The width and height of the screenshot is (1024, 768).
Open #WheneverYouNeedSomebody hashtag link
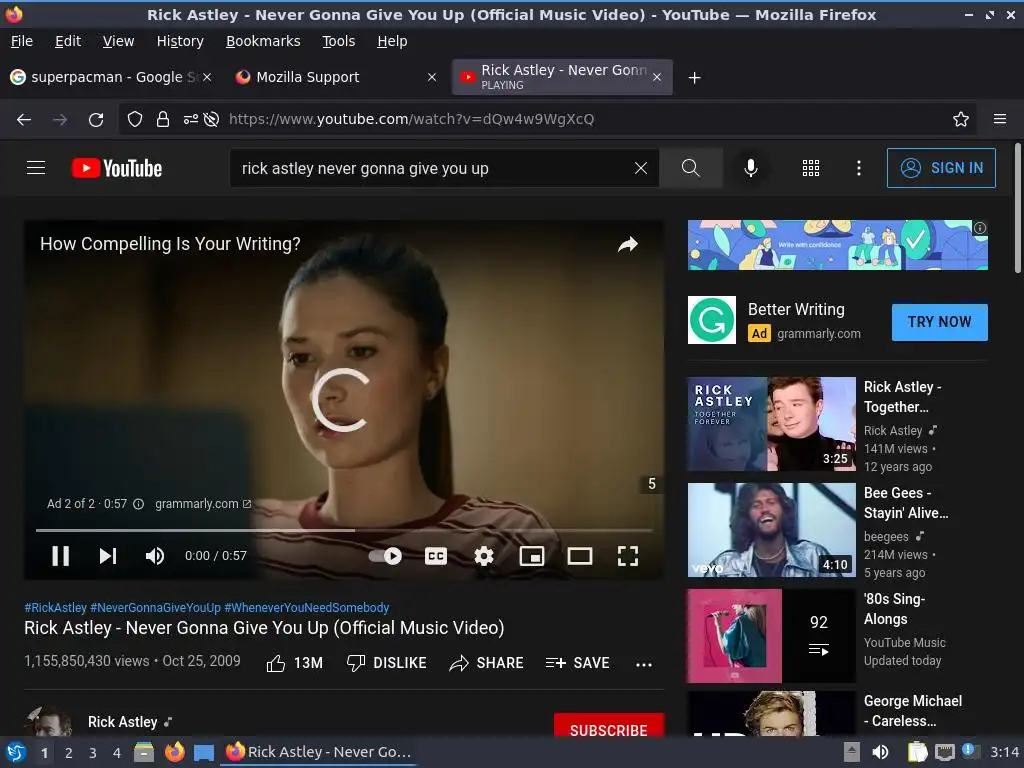coord(307,607)
